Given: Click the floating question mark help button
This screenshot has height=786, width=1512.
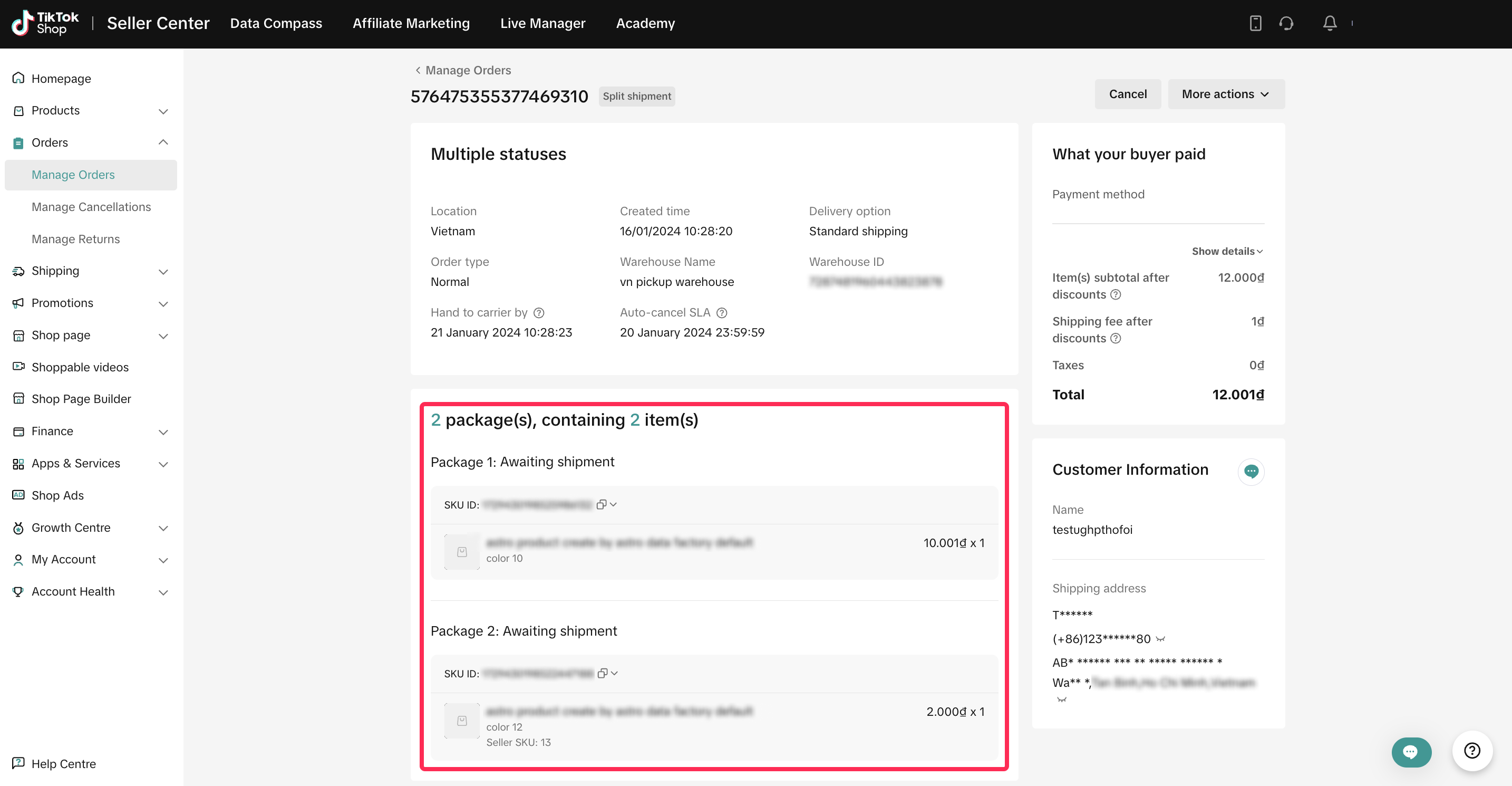Looking at the screenshot, I should [x=1471, y=750].
